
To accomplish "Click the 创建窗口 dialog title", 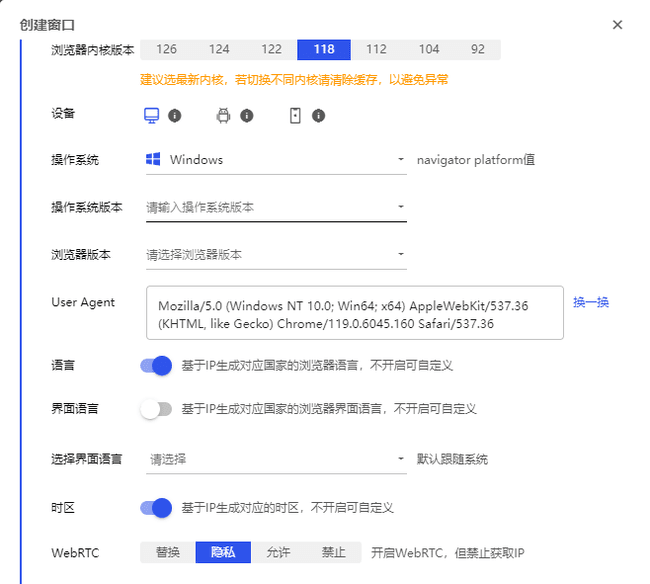I will 47,25.
